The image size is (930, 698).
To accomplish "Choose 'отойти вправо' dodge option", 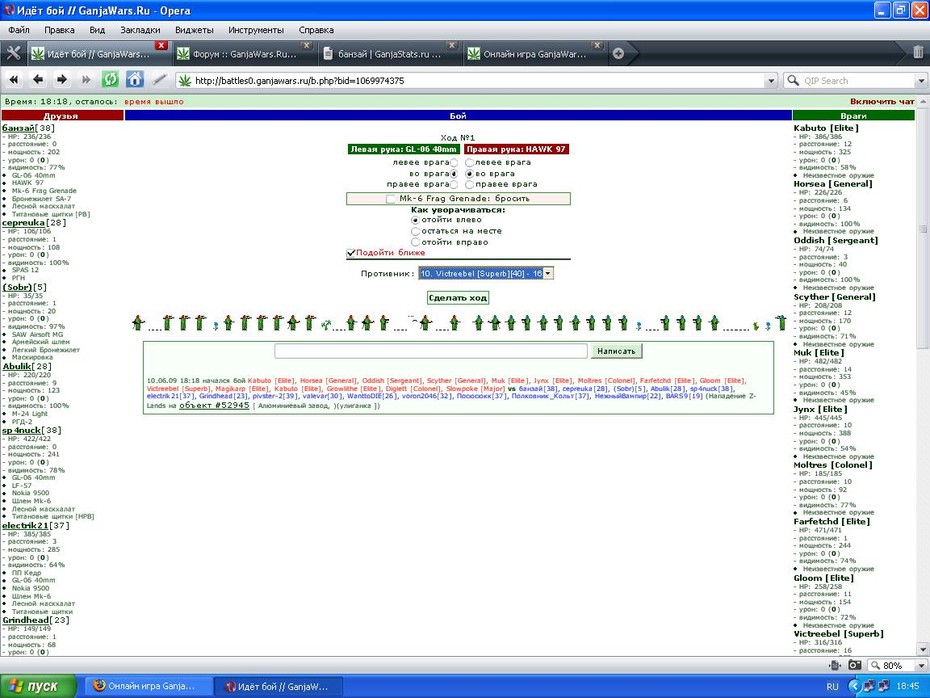I will (415, 242).
